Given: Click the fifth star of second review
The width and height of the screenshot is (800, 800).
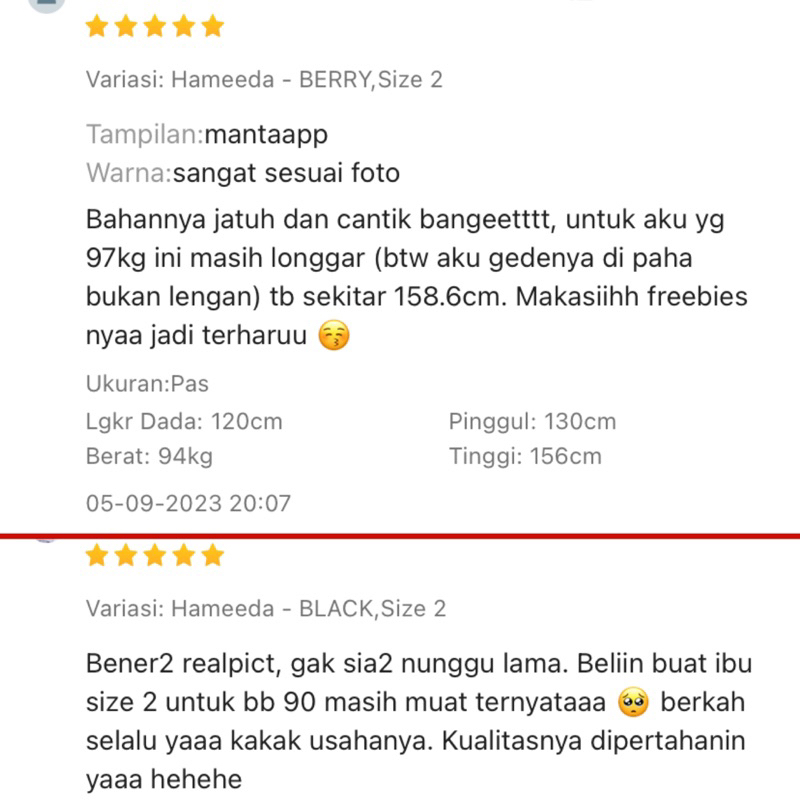Looking at the screenshot, I should click(x=213, y=555).
